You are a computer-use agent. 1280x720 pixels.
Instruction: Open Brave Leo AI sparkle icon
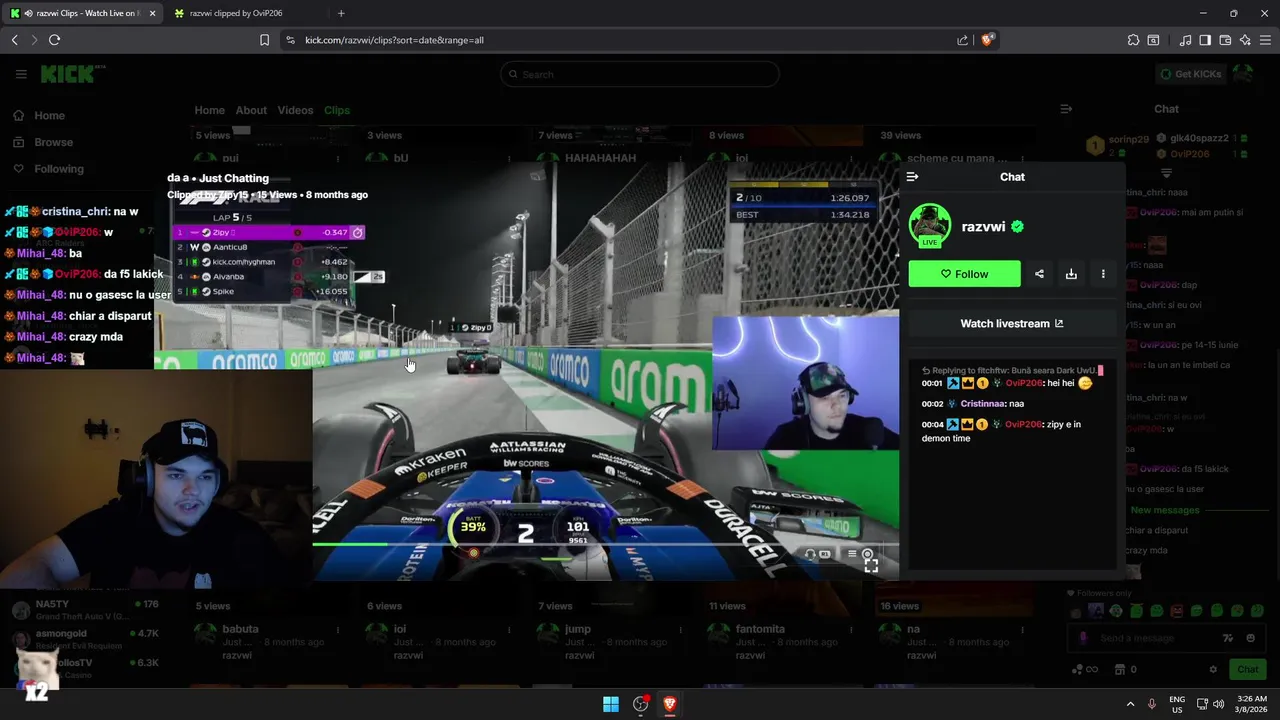coord(1245,40)
